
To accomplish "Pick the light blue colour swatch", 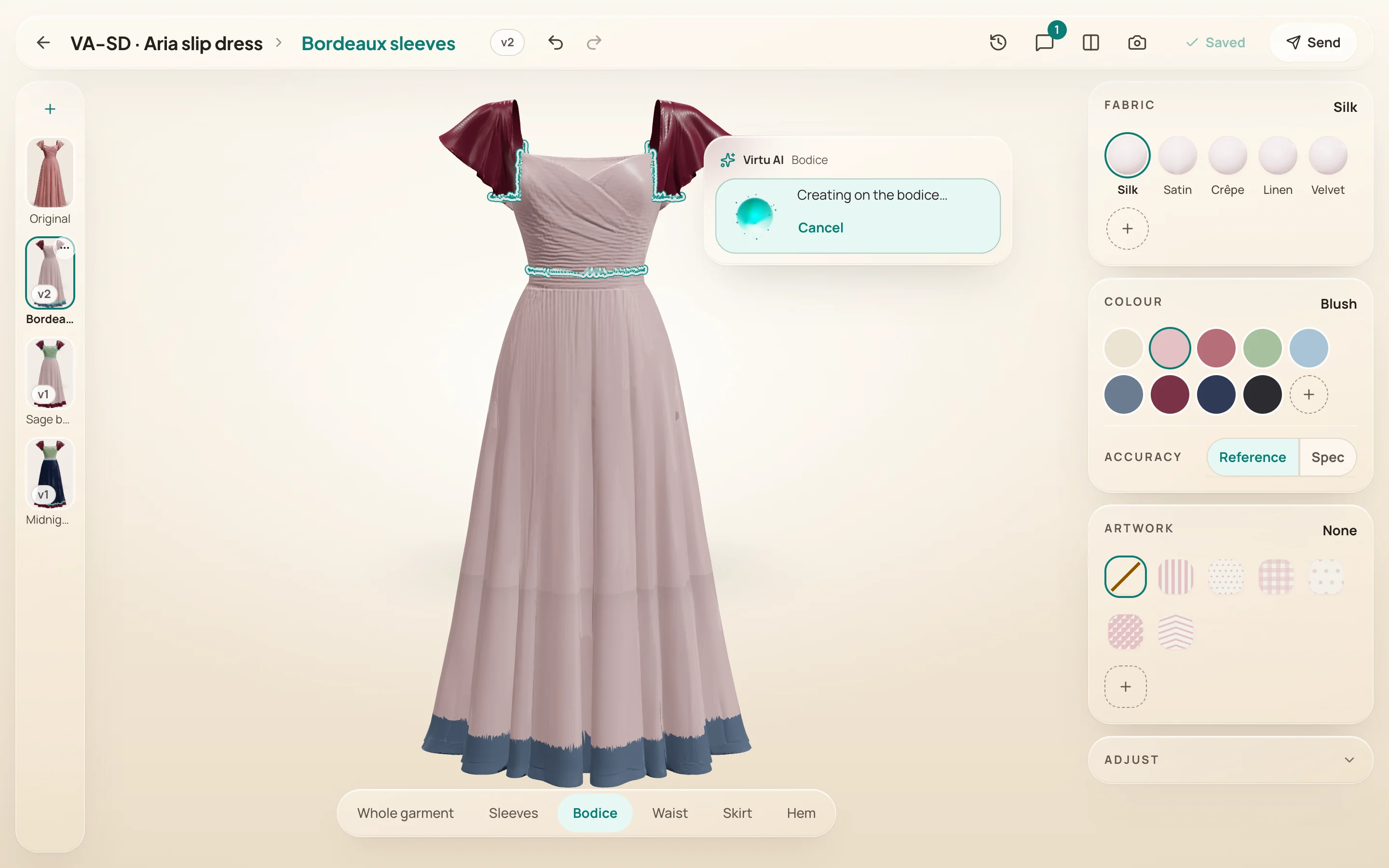I will (1308, 348).
